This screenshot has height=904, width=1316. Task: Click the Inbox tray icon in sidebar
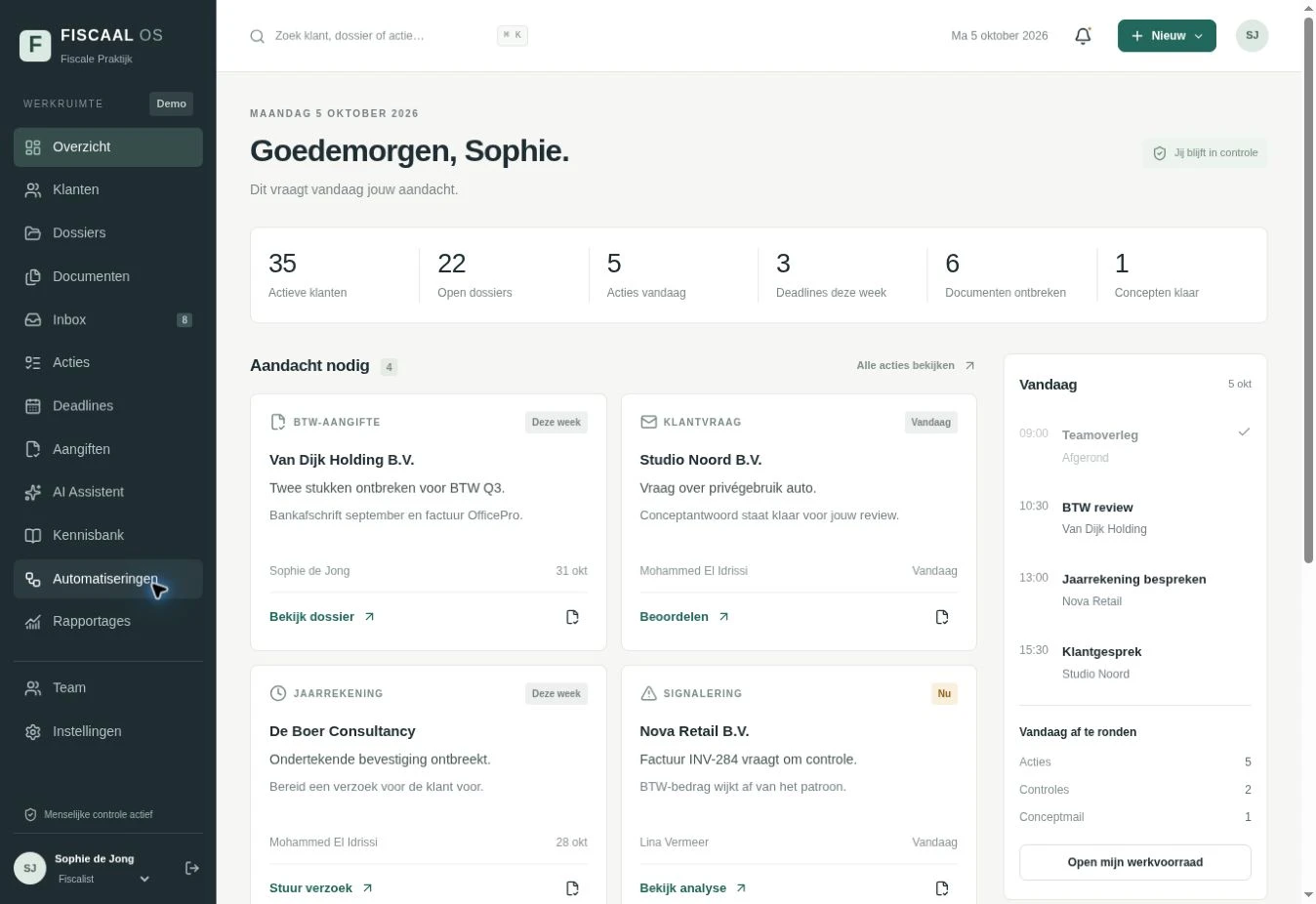coord(33,320)
